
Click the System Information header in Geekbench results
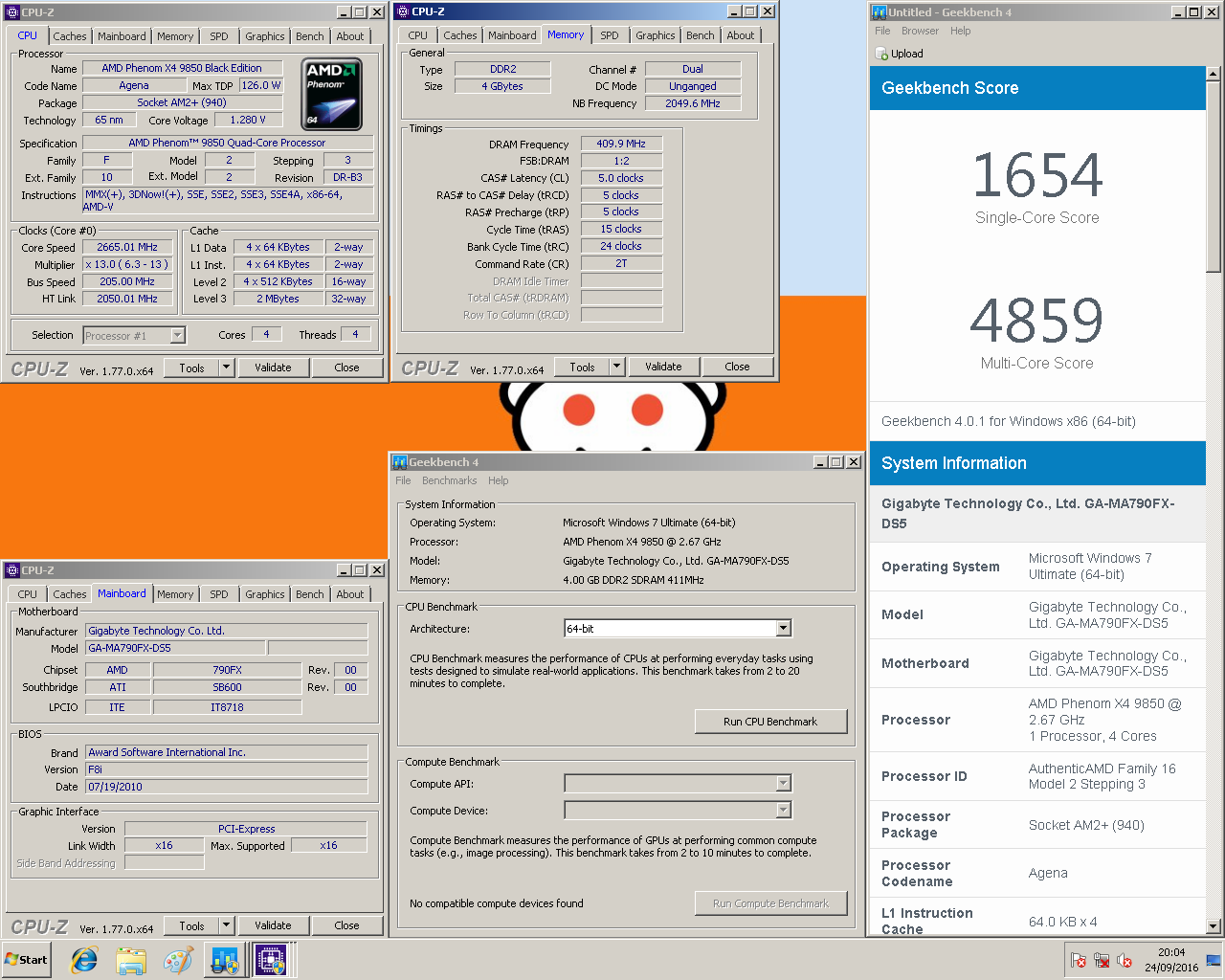(1037, 463)
